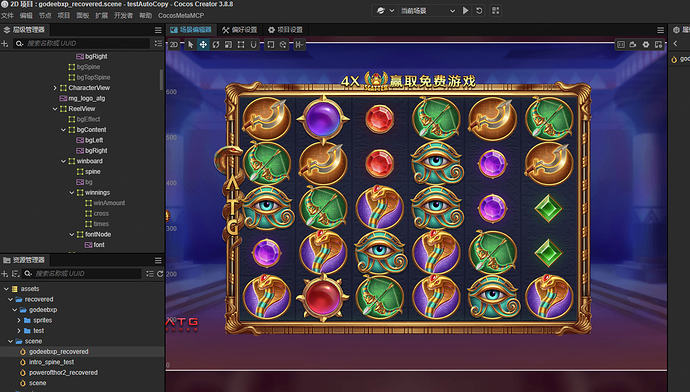690x392 pixels.
Task: Open the asset sort options icon
Action: (15, 274)
